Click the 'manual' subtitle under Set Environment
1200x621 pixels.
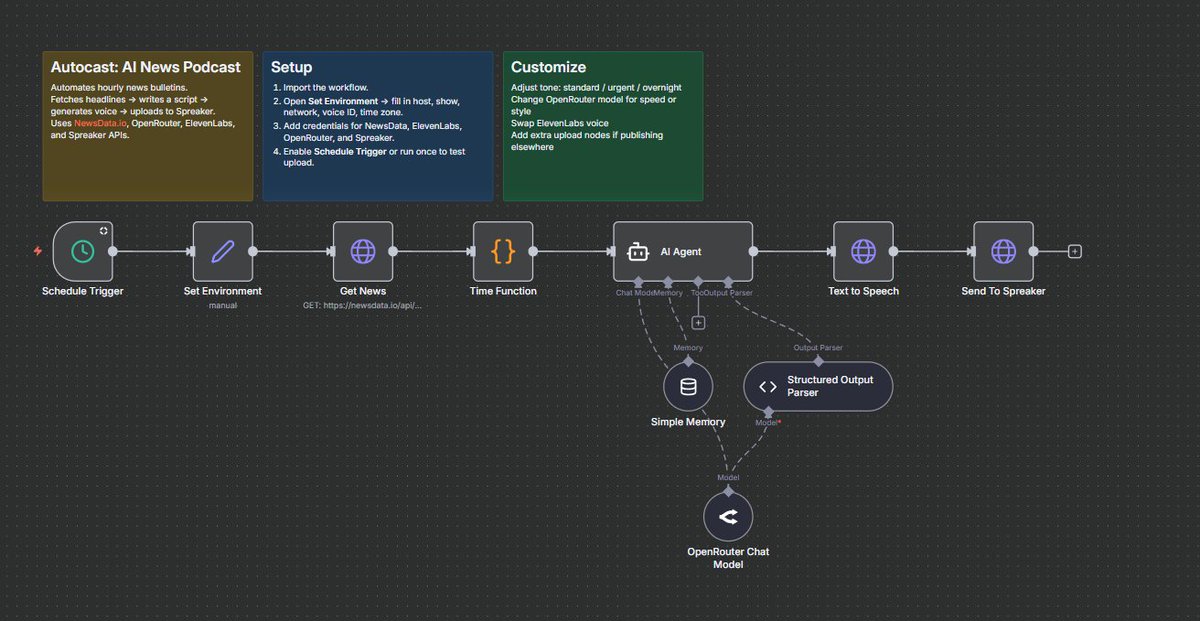(223, 304)
